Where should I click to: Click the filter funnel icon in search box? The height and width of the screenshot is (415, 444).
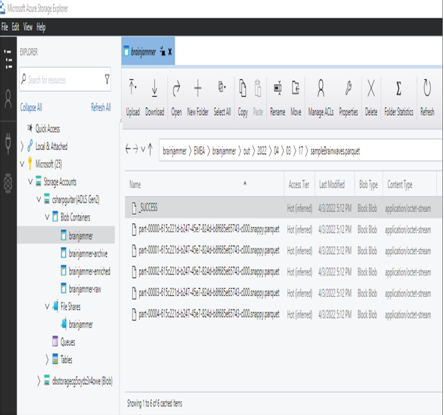tap(107, 79)
